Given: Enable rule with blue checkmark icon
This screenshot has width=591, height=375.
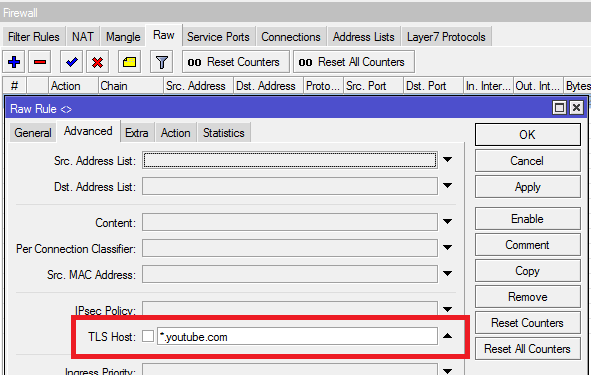Looking at the screenshot, I should 71,62.
